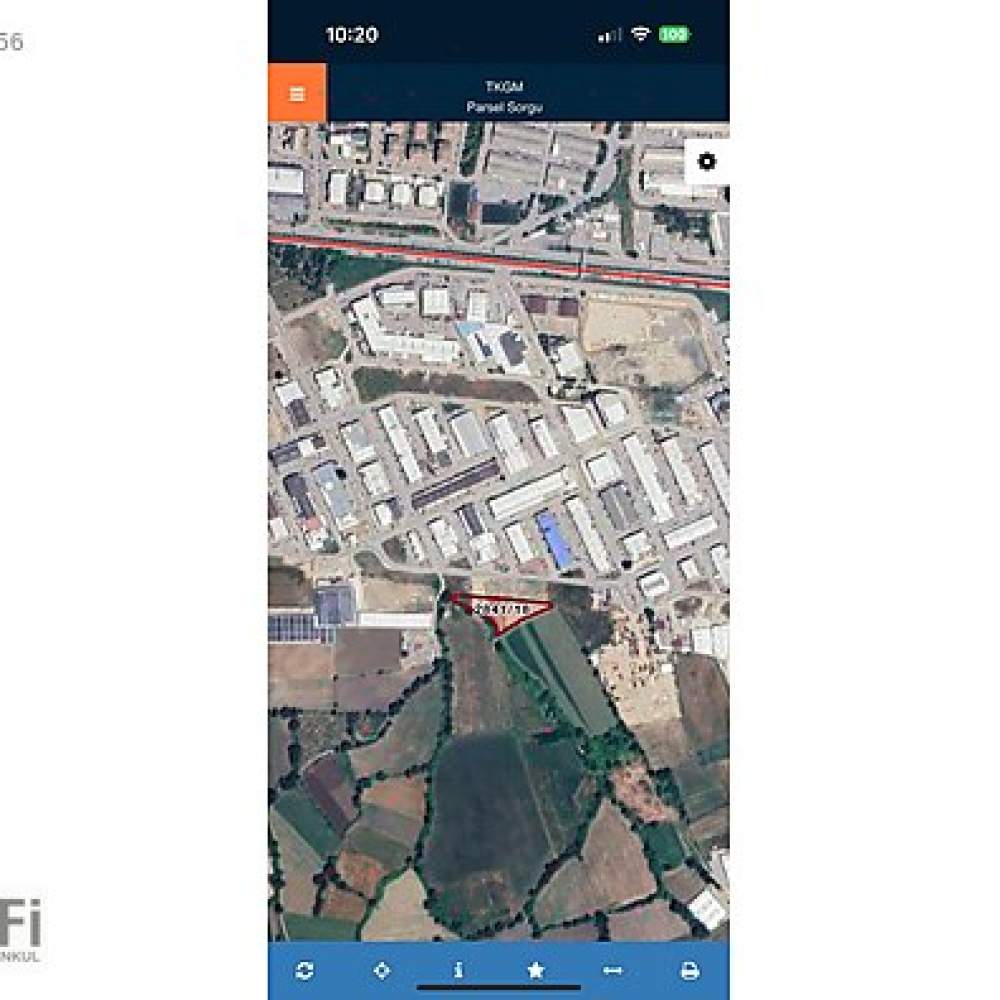Viewport: 1000px width, 1000px height.
Task: Tap the 10:20 clock in the status bar
Action: pos(352,34)
